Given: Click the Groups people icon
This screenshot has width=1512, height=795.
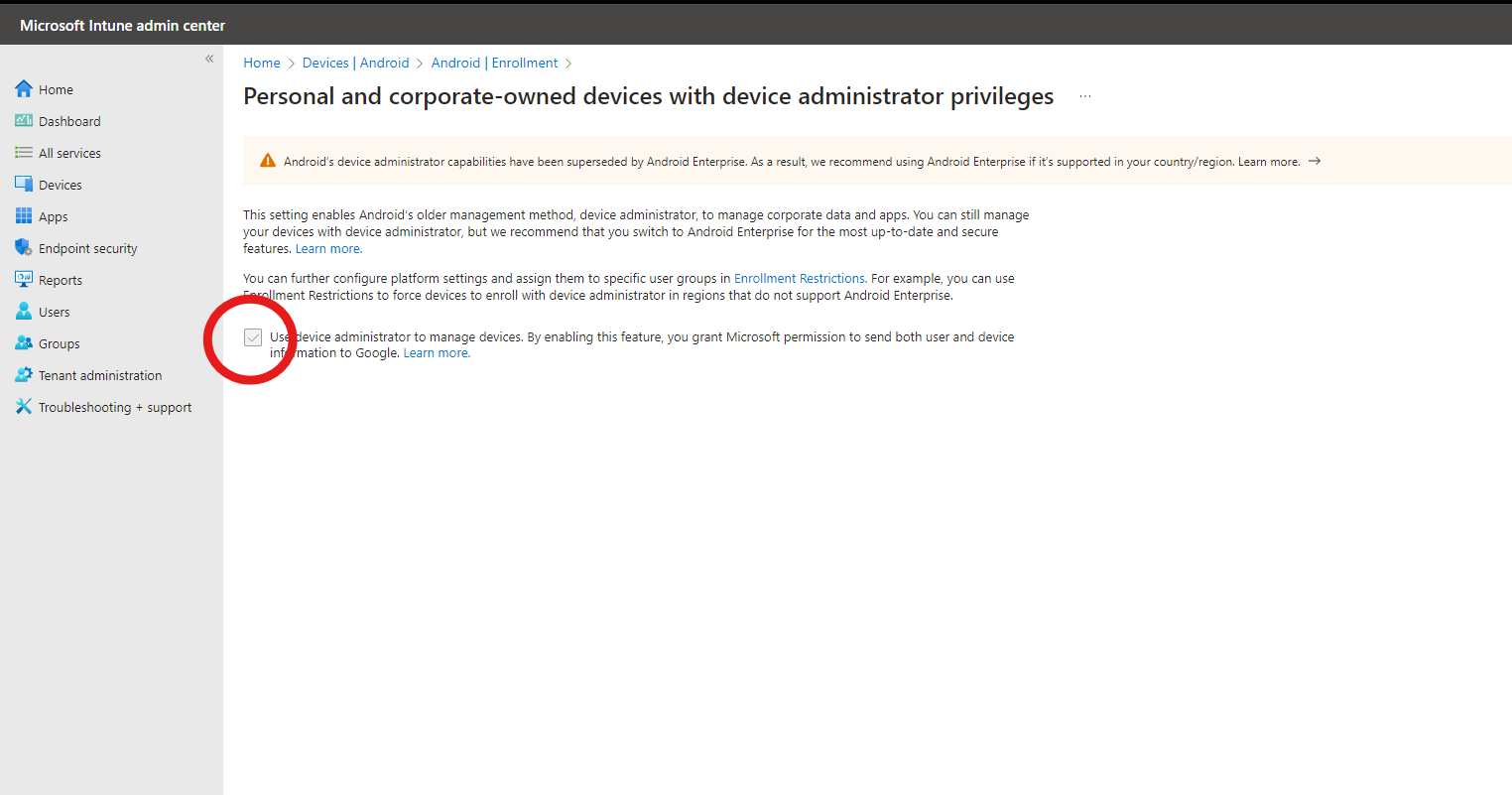Looking at the screenshot, I should click(24, 343).
